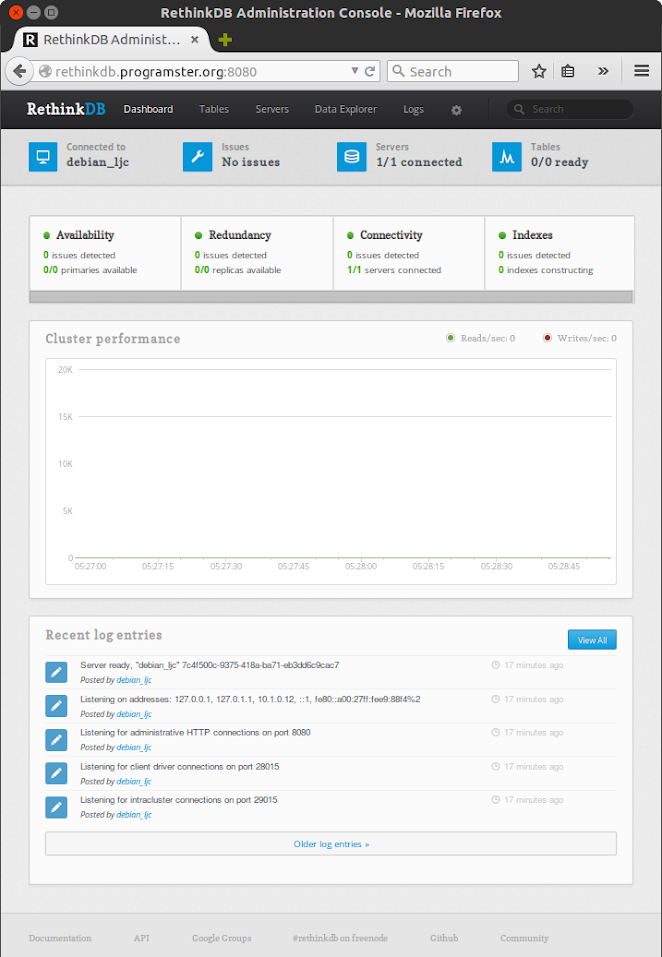Click debian_ljc link under Server ready entry

[134, 680]
